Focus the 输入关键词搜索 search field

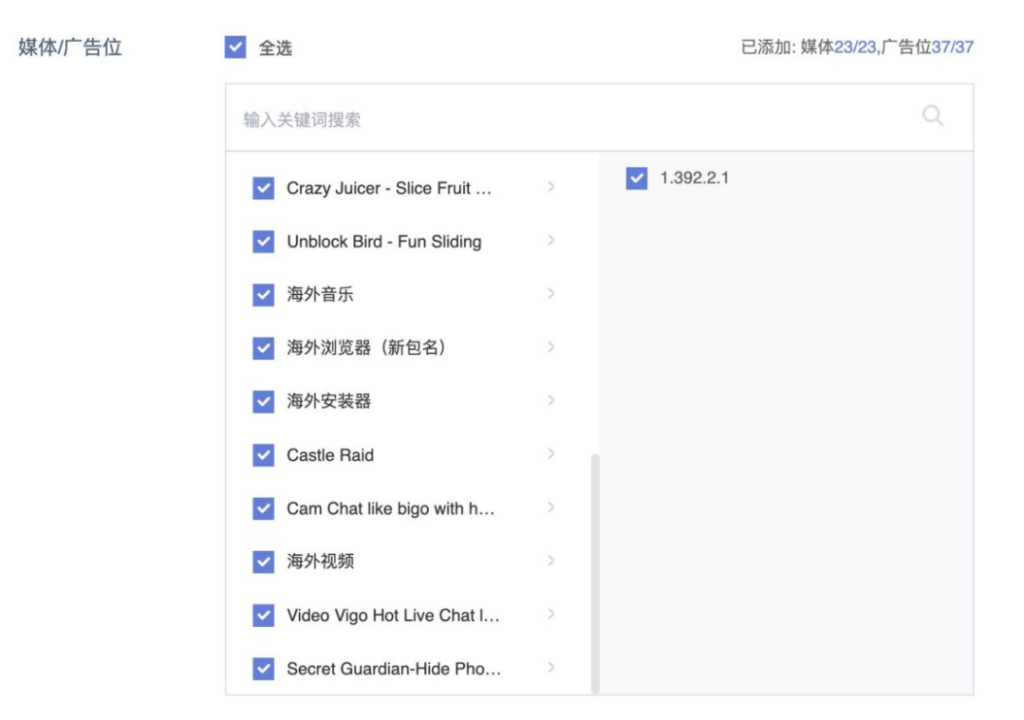coord(599,118)
